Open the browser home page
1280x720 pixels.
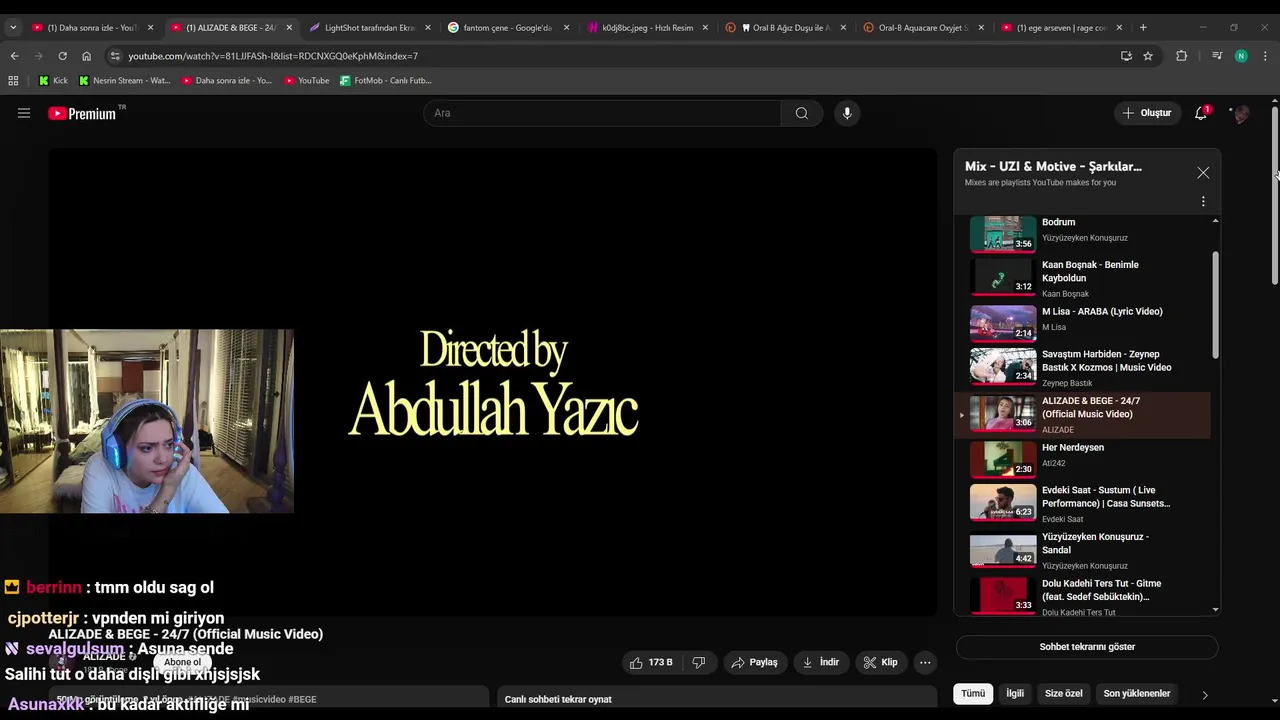click(x=86, y=56)
